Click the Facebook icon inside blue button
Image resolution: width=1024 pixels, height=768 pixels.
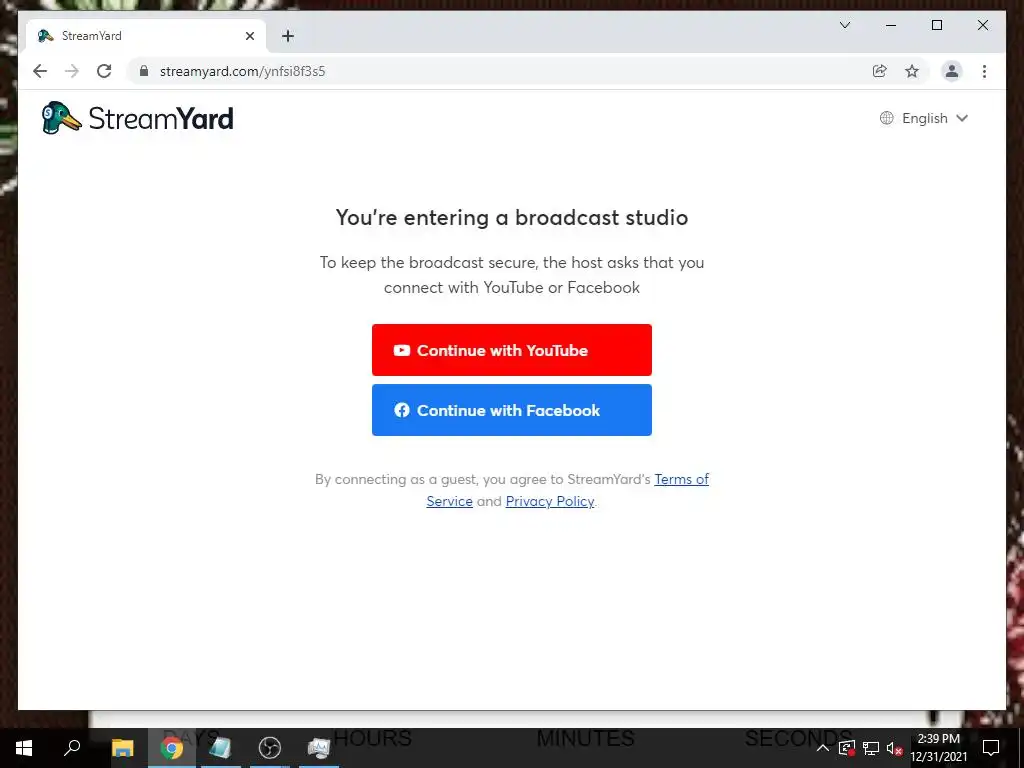point(402,410)
